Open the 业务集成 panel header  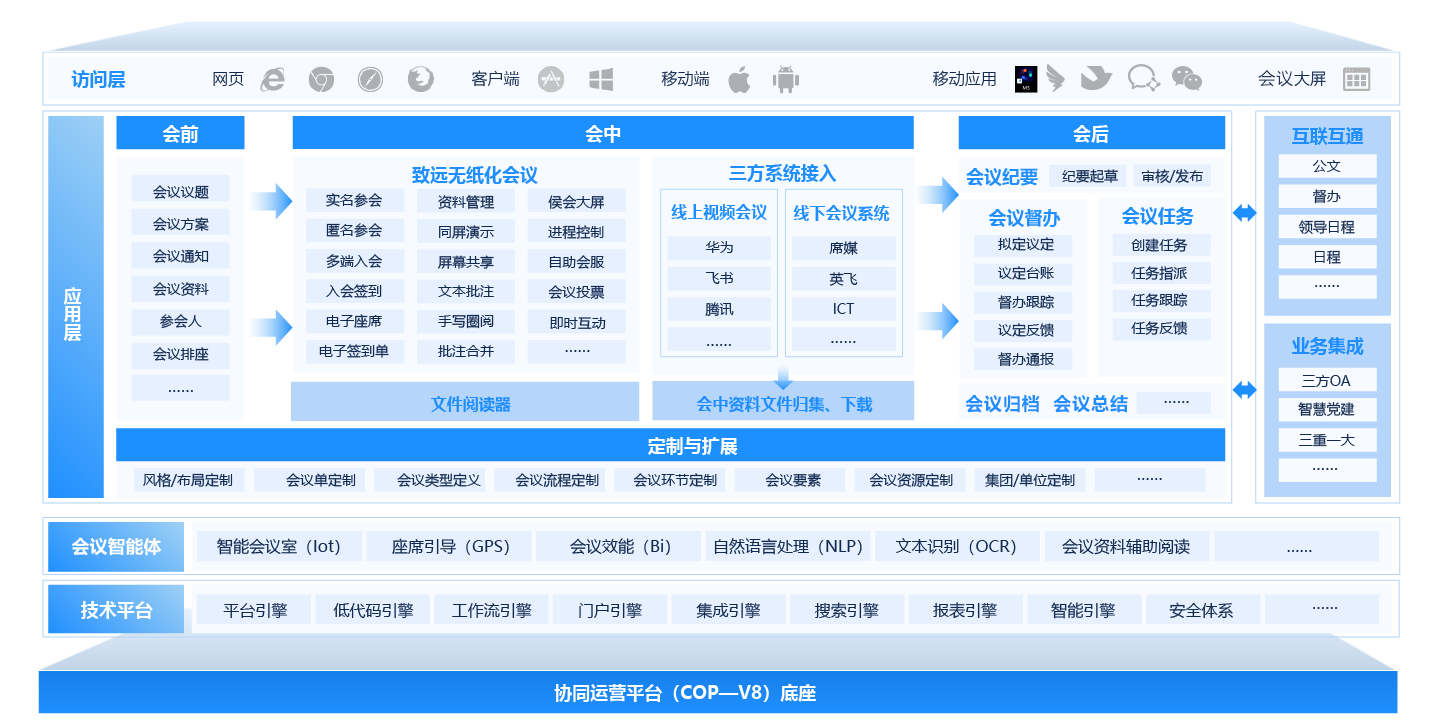coord(1327,346)
